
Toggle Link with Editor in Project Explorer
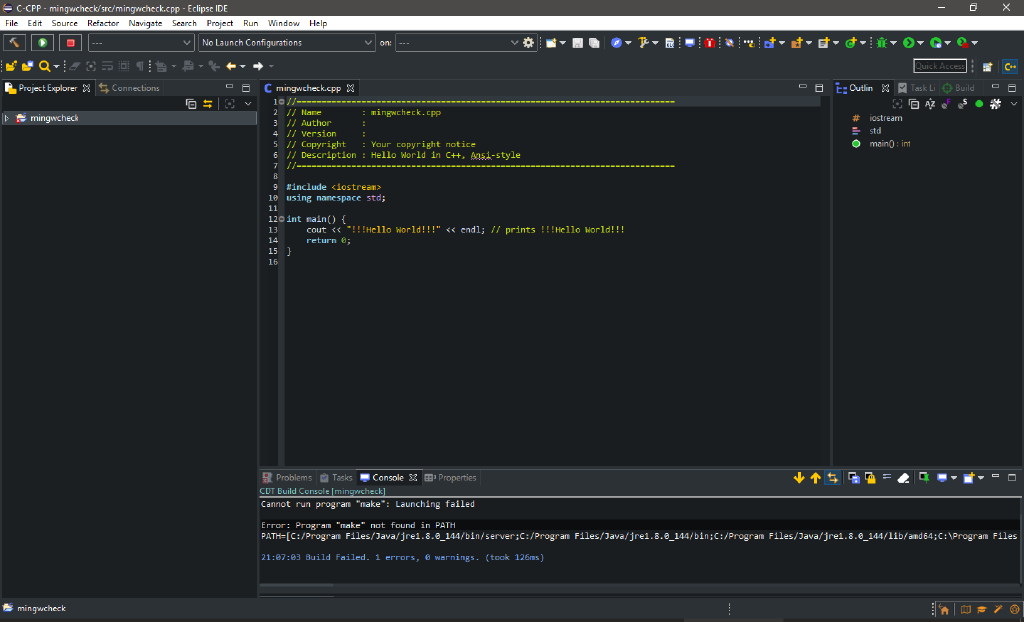coord(208,104)
